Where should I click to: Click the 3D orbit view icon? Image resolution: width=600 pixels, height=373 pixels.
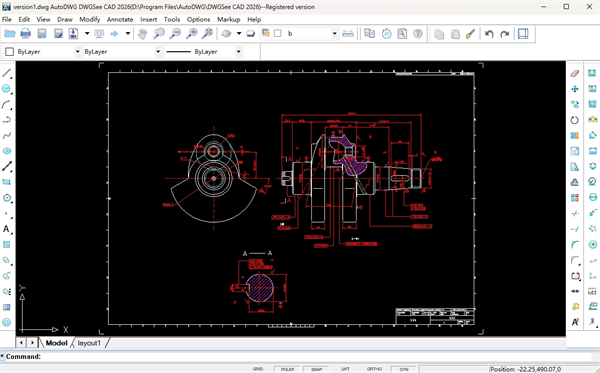click(227, 34)
